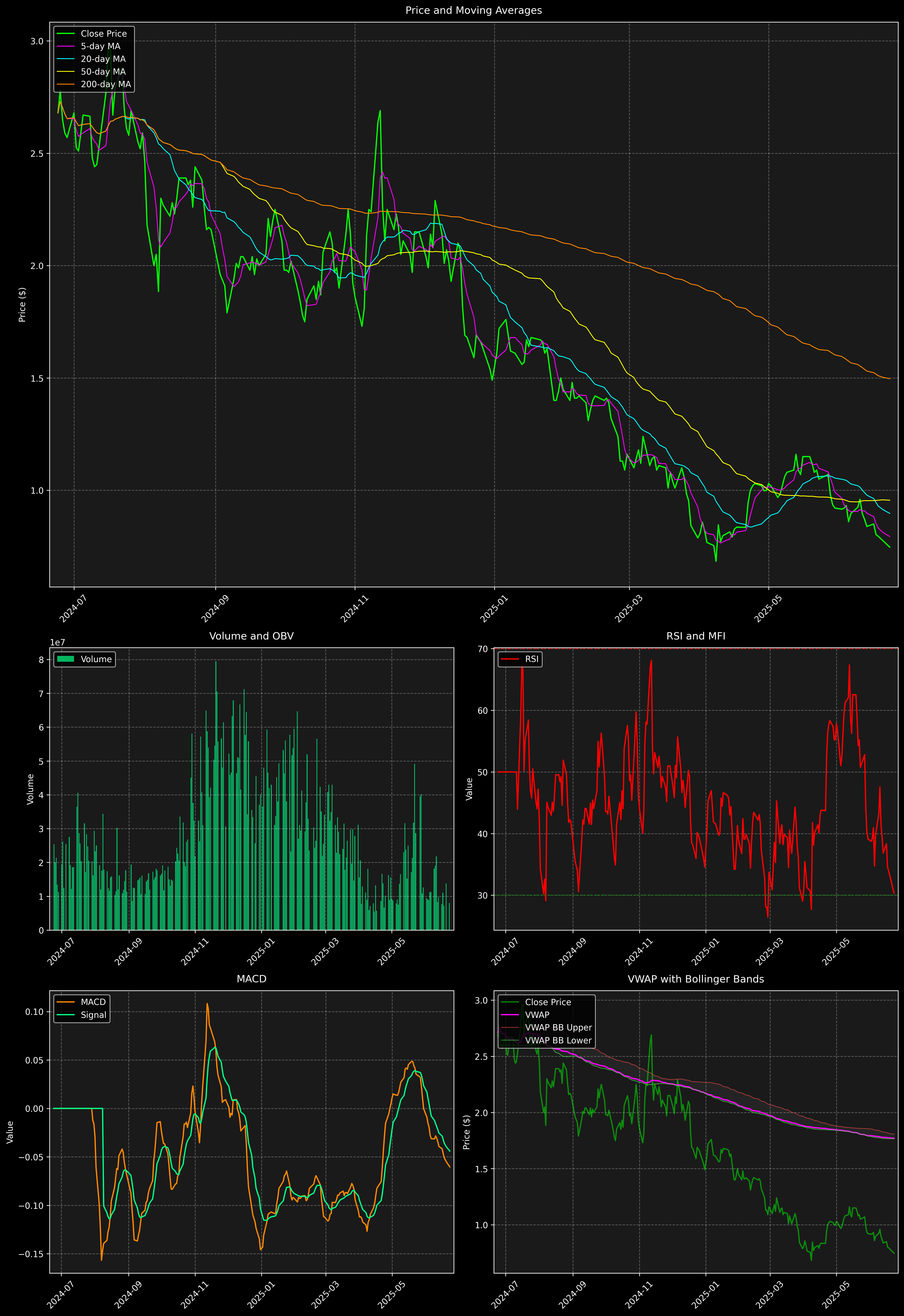Click the orange MACD legend line sample
The height and width of the screenshot is (1316, 904).
(x=66, y=1002)
